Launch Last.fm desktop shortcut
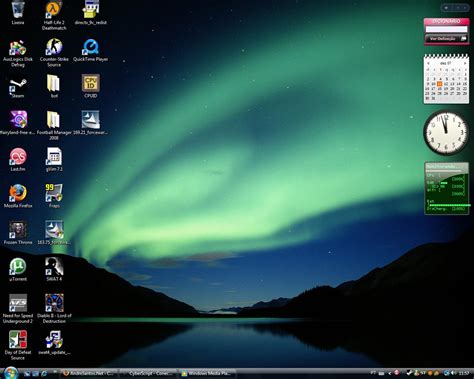474x379 pixels. (18, 159)
